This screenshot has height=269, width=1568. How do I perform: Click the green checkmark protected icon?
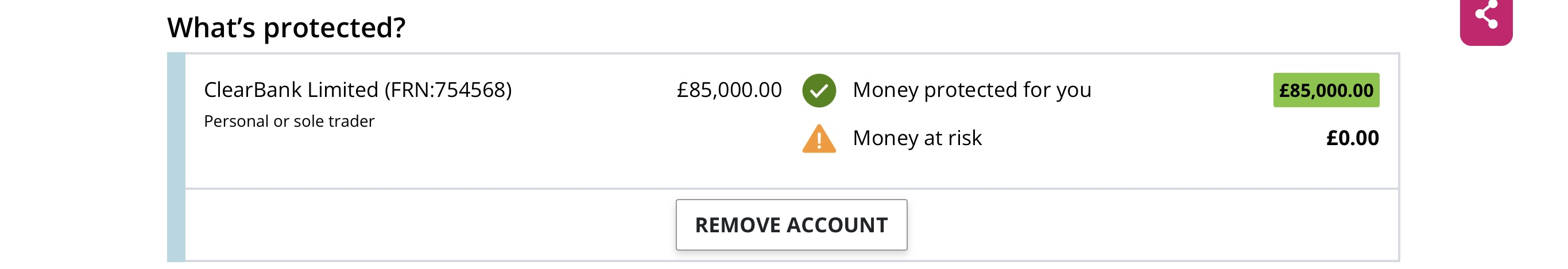coord(819,91)
